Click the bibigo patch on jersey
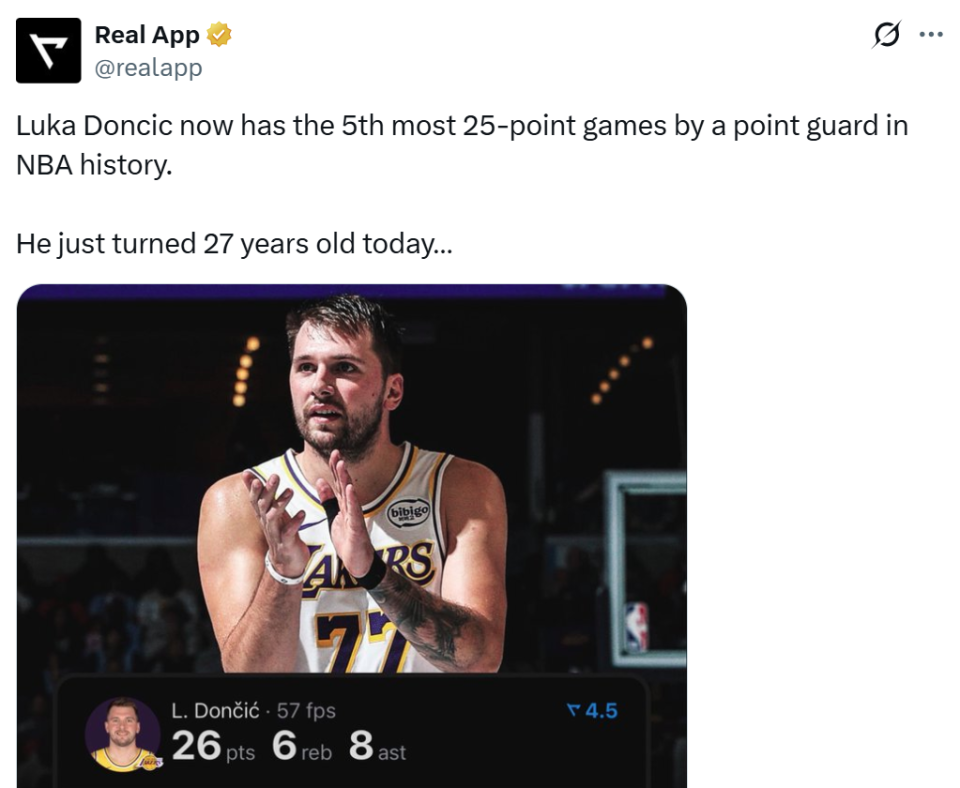 click(409, 514)
